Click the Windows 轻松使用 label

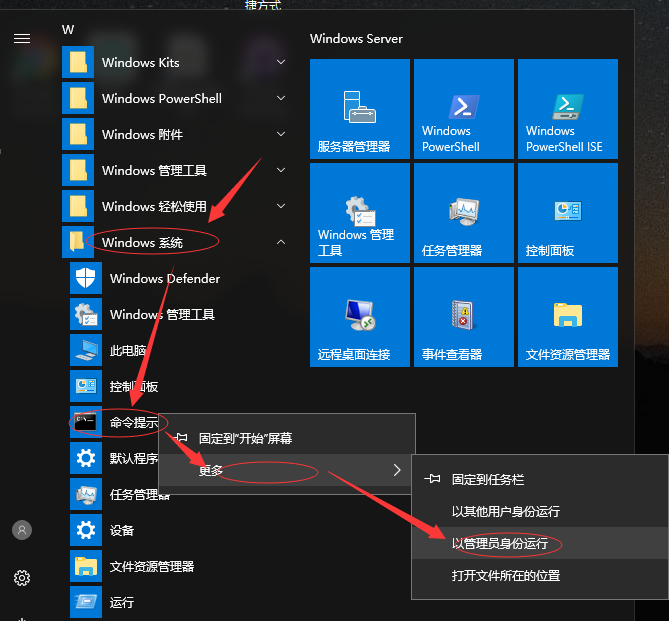click(x=154, y=207)
